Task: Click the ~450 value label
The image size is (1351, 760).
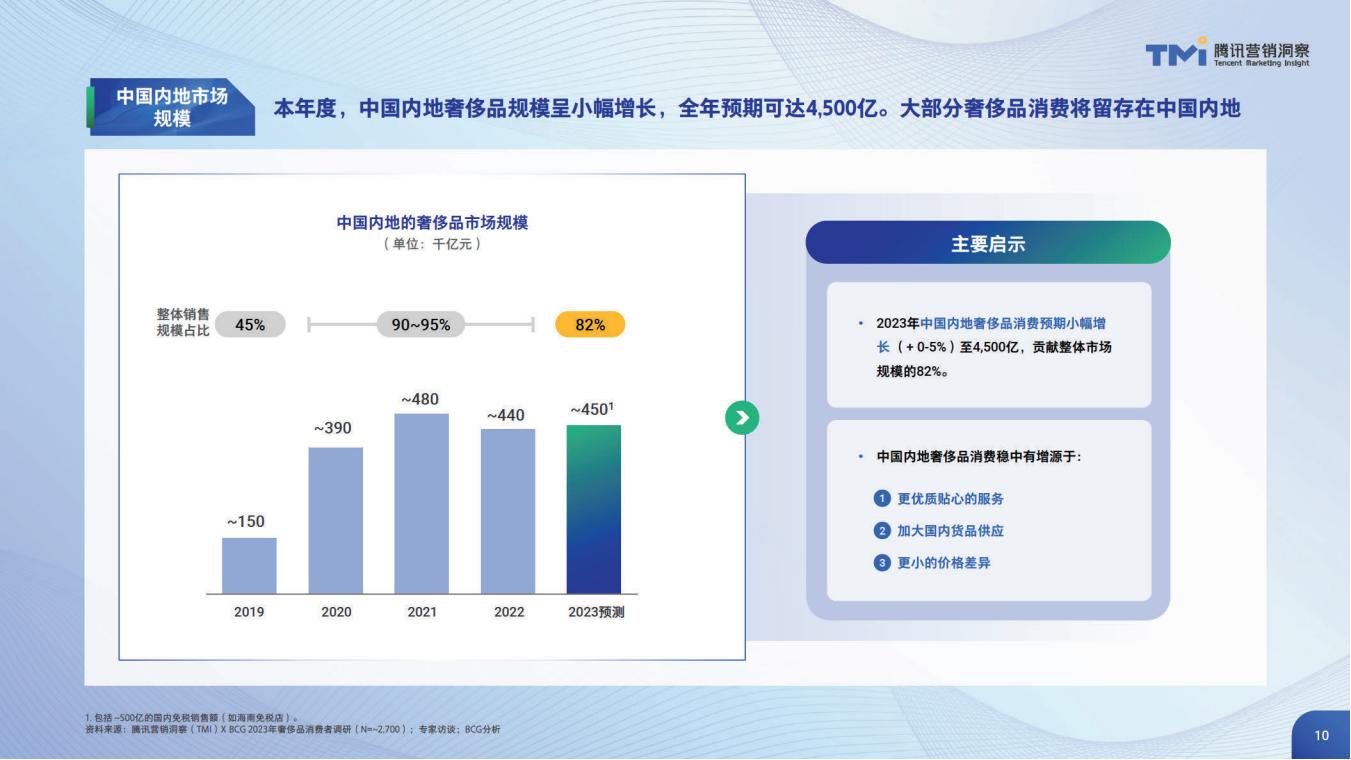Action: (592, 410)
